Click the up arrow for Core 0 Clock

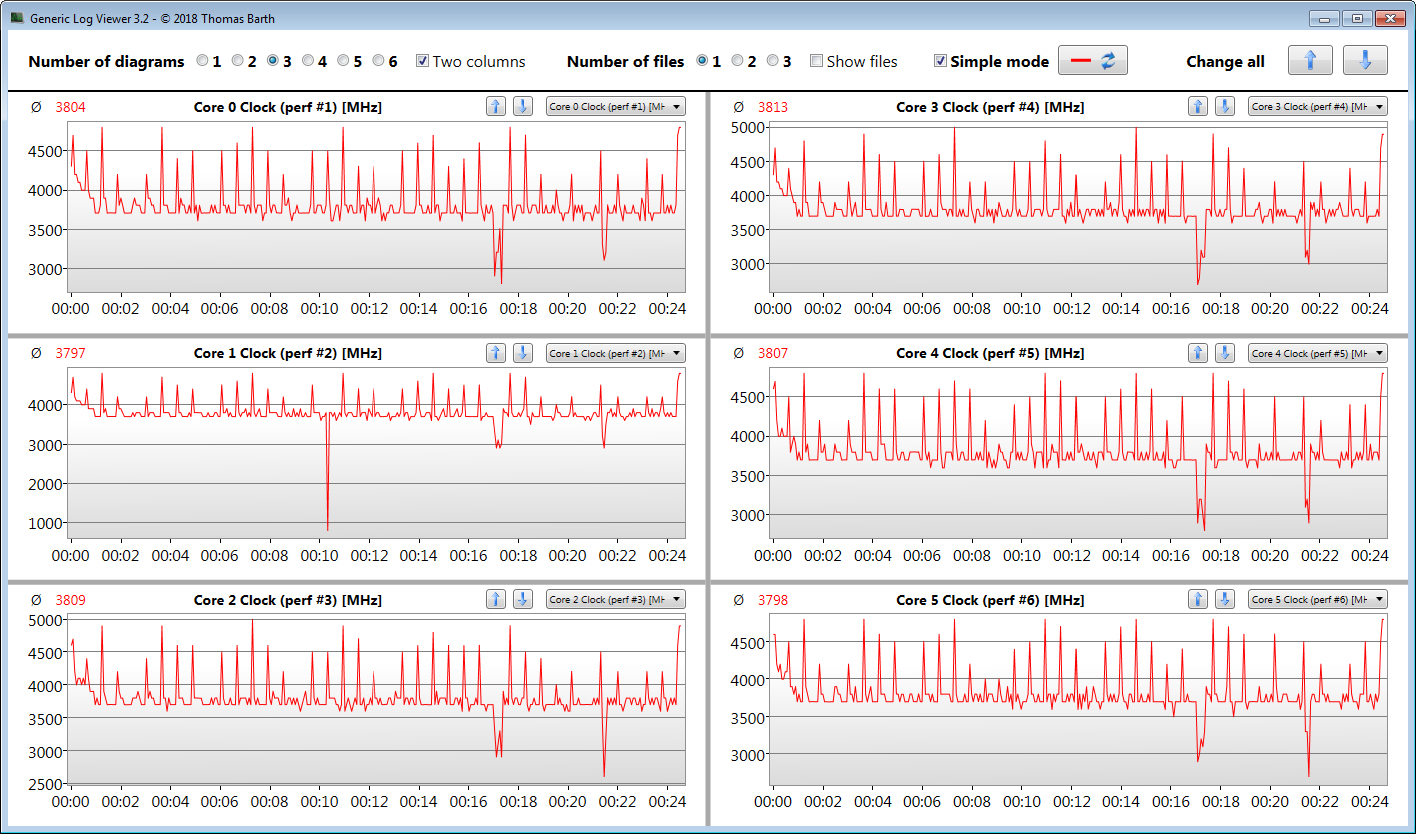496,106
